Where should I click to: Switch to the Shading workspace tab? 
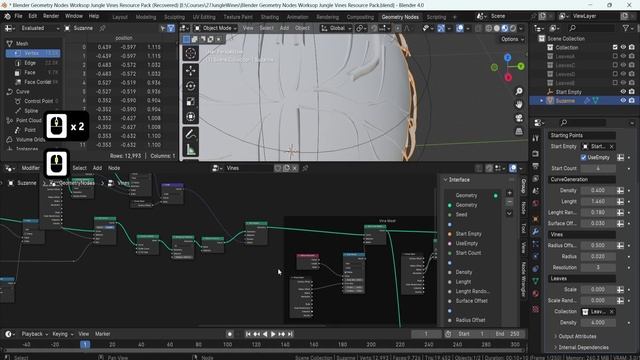point(270,17)
